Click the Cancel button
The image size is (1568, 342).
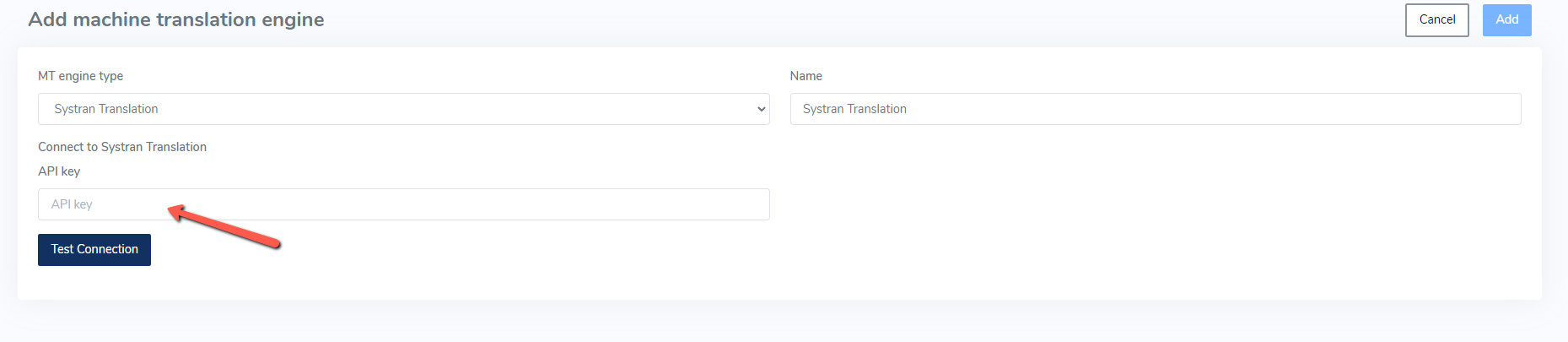(1437, 19)
